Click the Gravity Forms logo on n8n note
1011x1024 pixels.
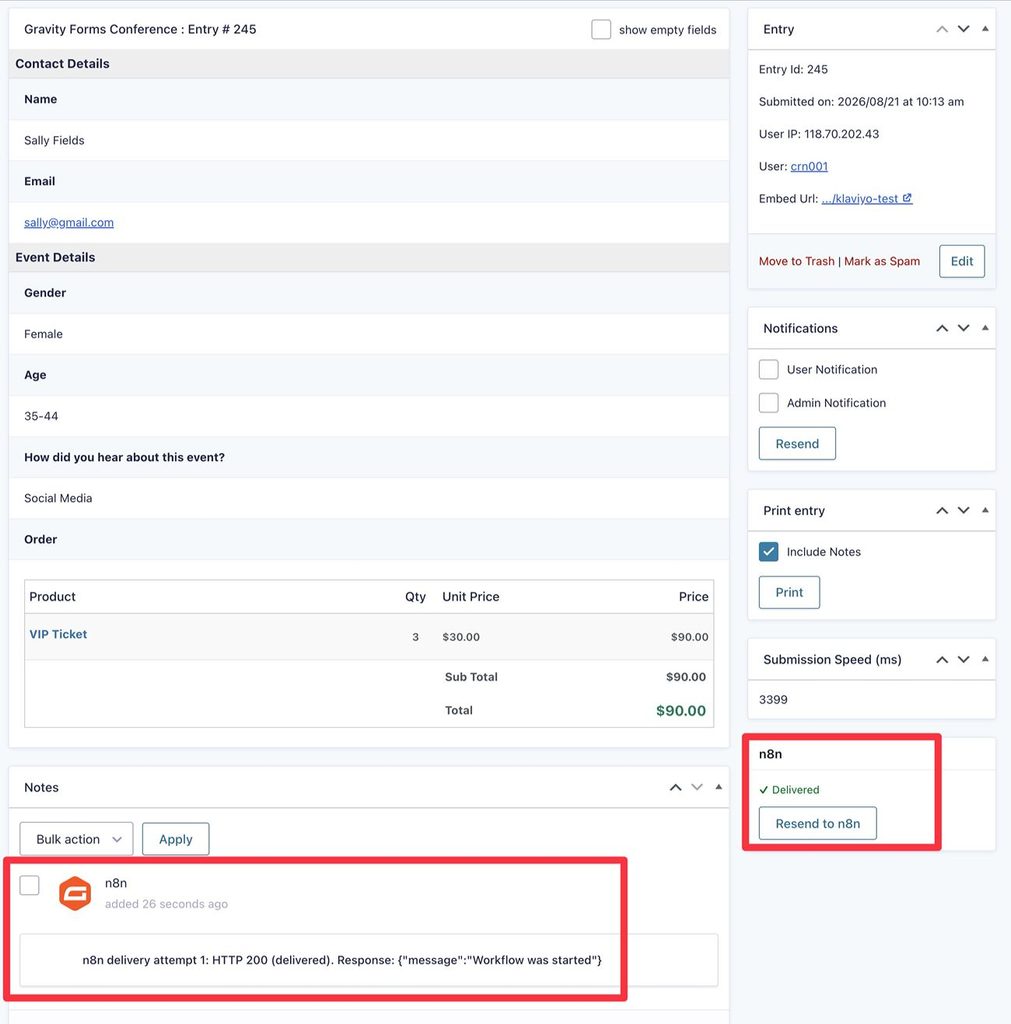75,893
